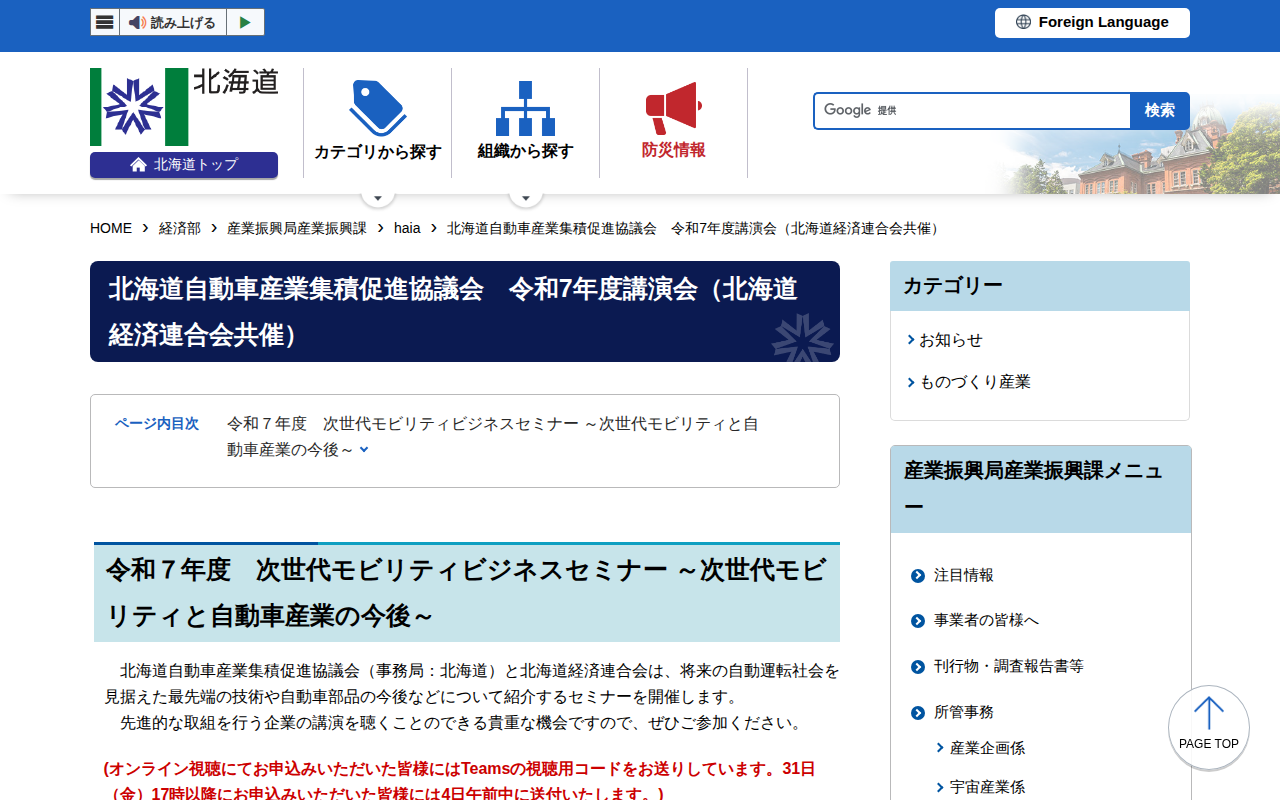Open 刊行物・調査報告書等 sidebar menu item
This screenshot has width=1280, height=800.
(1009, 666)
